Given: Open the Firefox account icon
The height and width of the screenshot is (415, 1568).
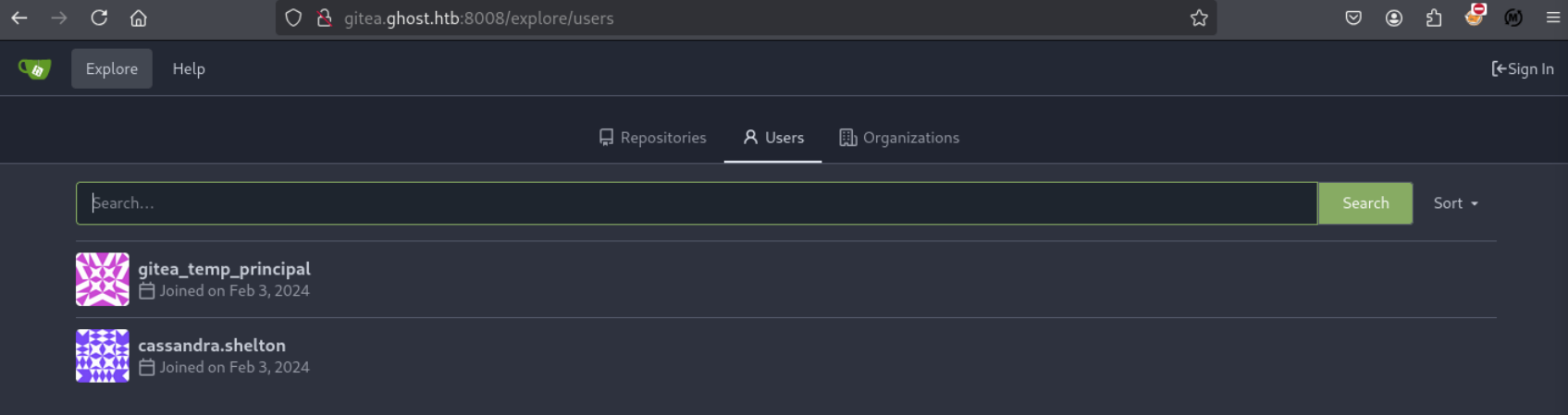Looking at the screenshot, I should coord(1393,18).
